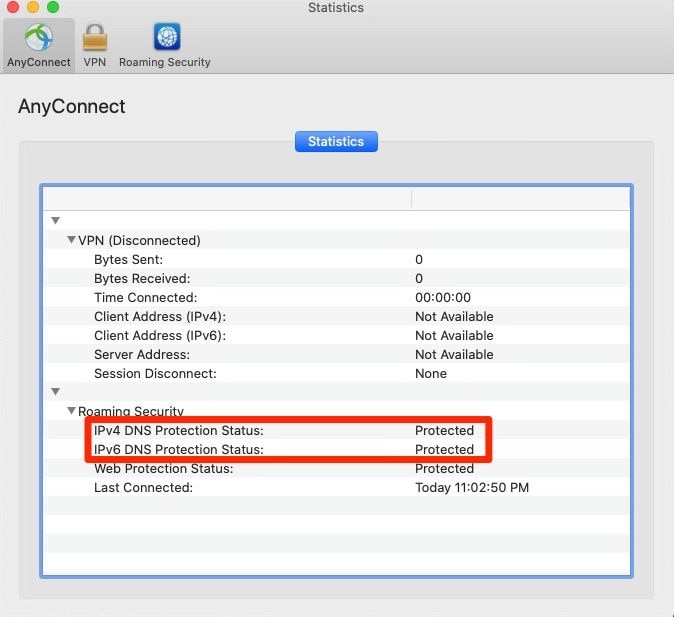674x617 pixels.
Task: Collapse the VPN (Disconnected) section triangle
Action: point(71,240)
